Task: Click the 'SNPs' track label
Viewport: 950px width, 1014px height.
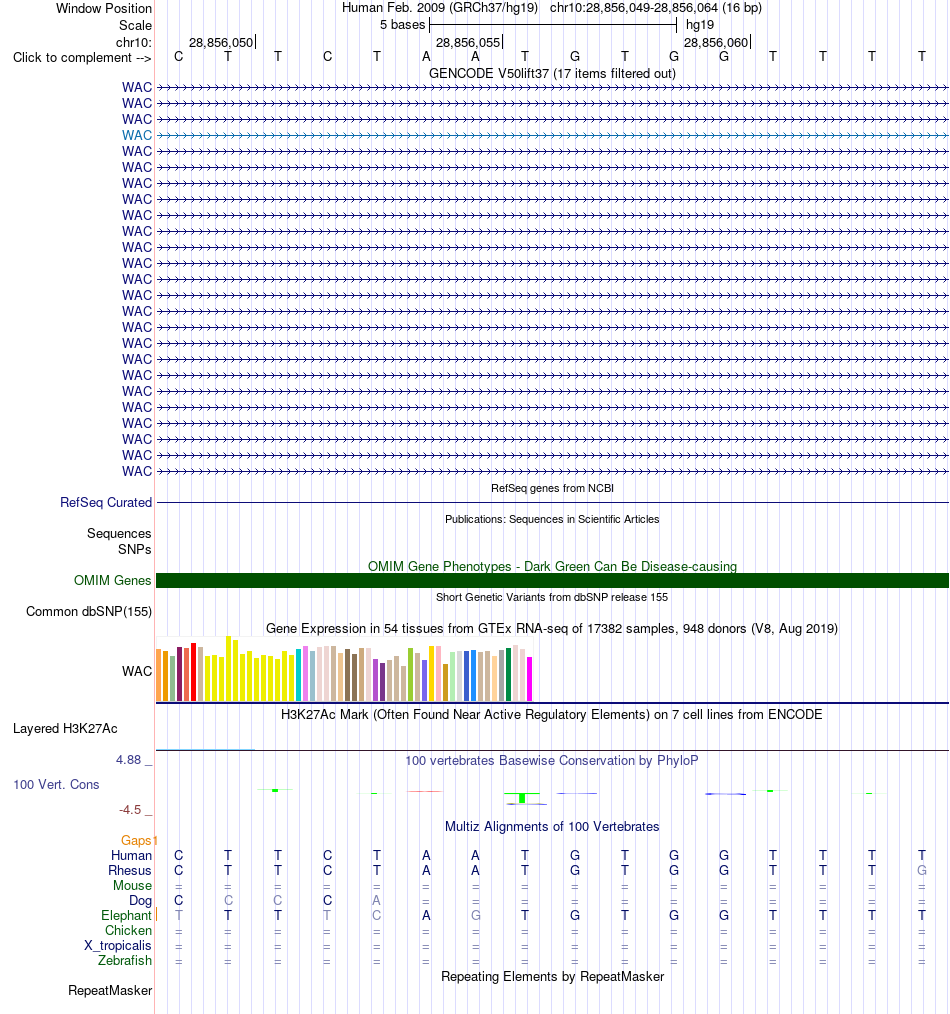Action: 135,549
